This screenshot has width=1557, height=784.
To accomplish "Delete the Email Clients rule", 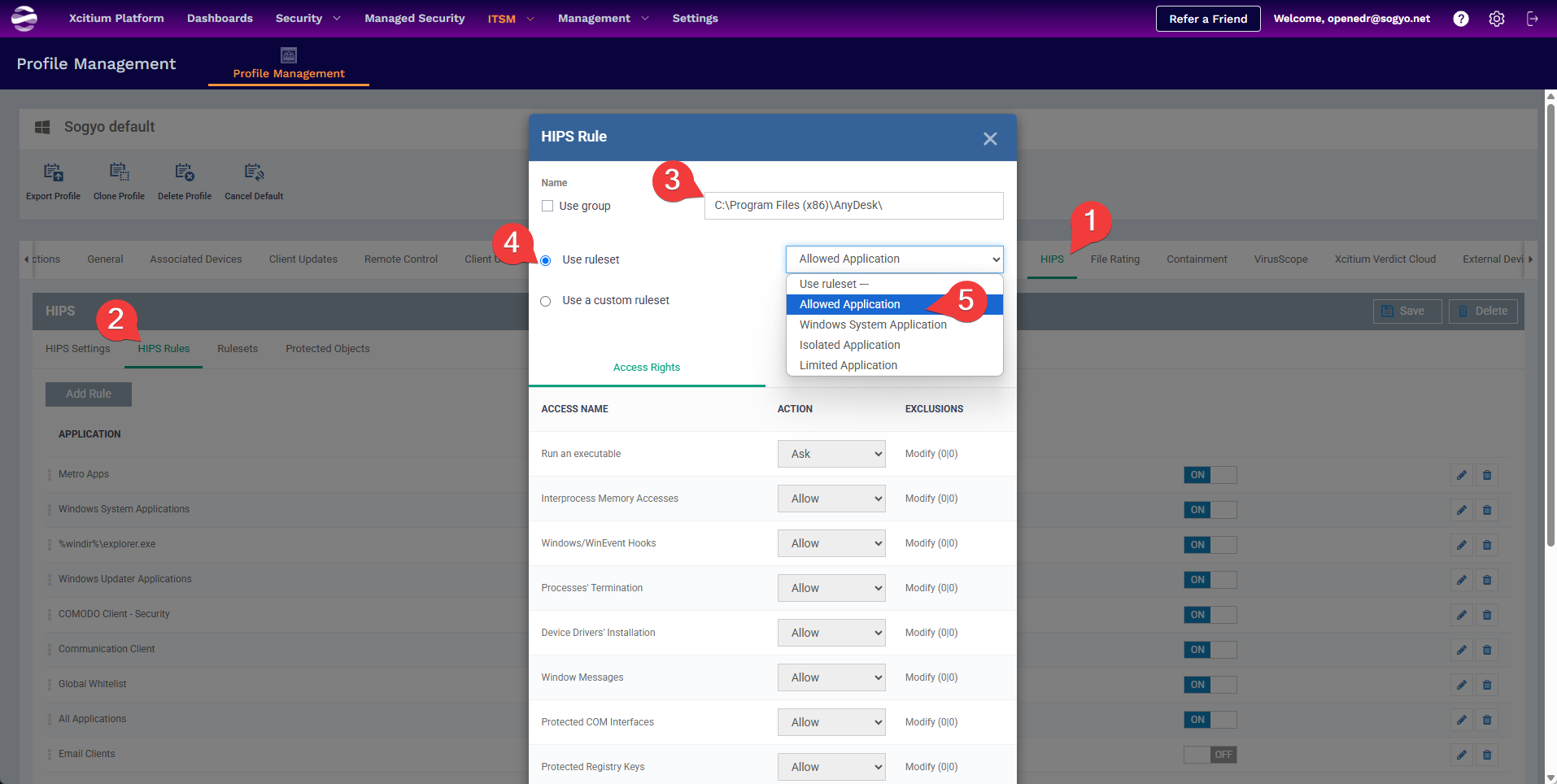I will [1487, 755].
